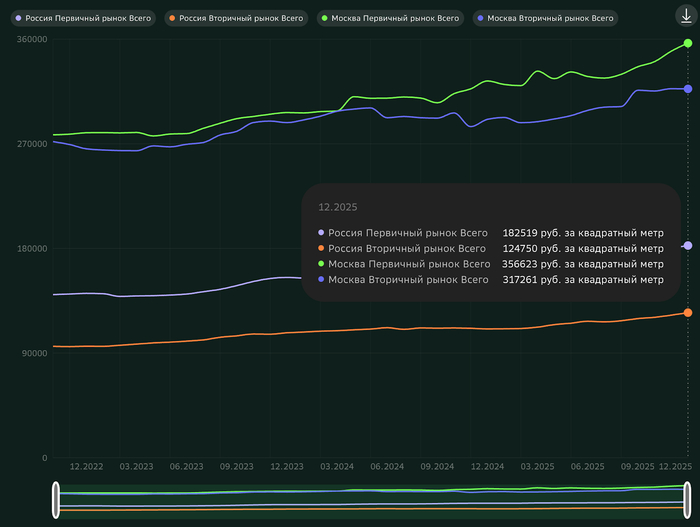Click the purple Russia primary market endpoint marker
The width and height of the screenshot is (700, 527).
coord(688,245)
